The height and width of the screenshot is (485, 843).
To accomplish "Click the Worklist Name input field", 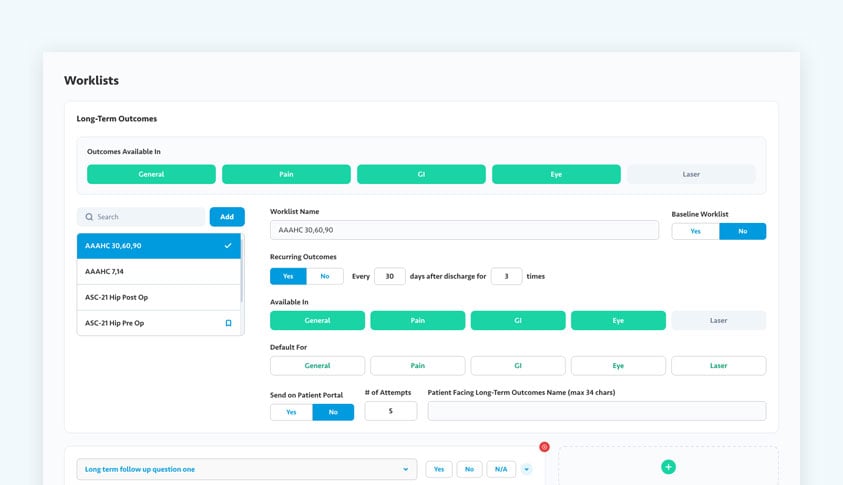I will coord(464,230).
